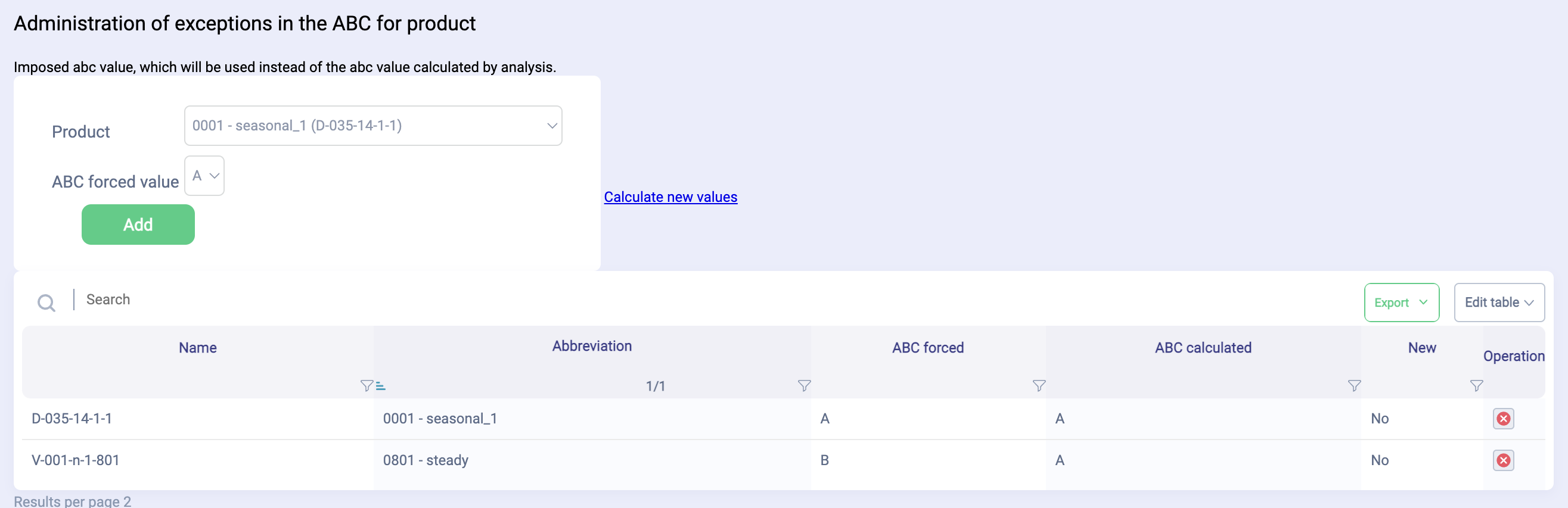Image resolution: width=1568 pixels, height=508 pixels.
Task: Open the New column filter icon
Action: tap(1476, 386)
